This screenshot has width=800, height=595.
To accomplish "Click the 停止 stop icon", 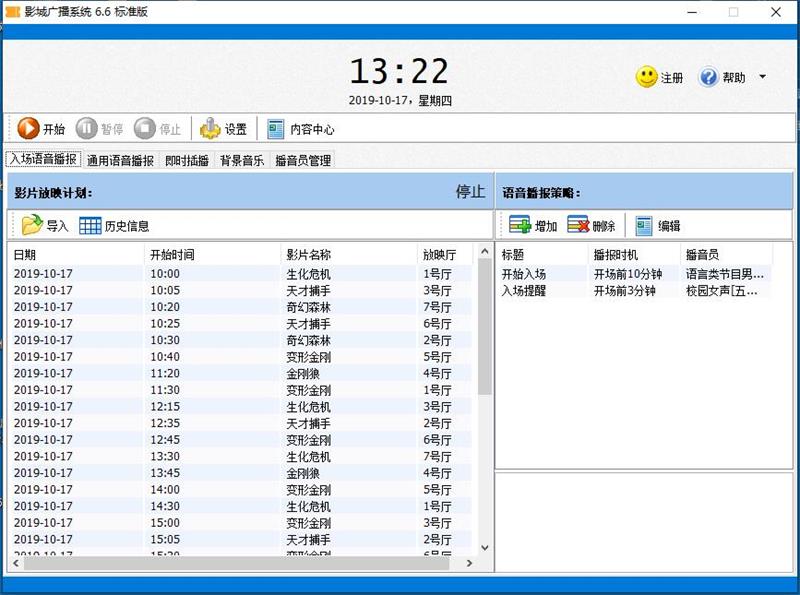I will click(x=145, y=129).
